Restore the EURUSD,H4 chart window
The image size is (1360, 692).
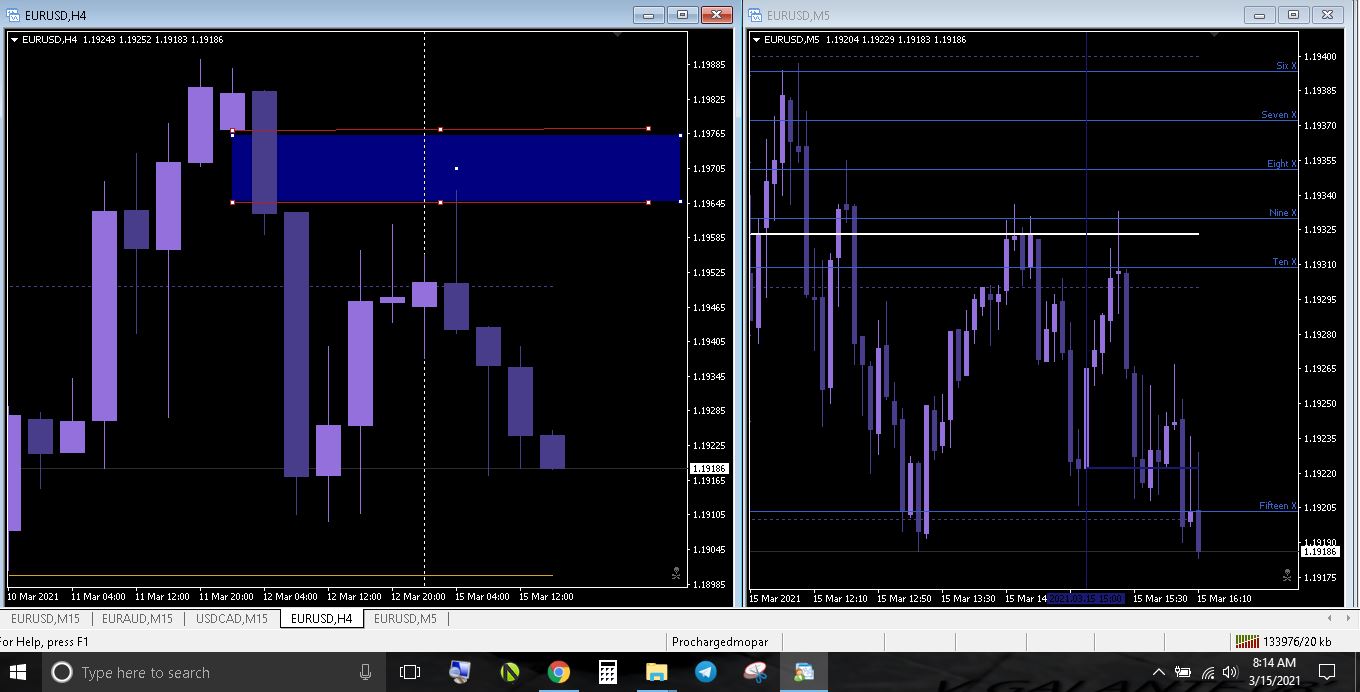[x=683, y=15]
